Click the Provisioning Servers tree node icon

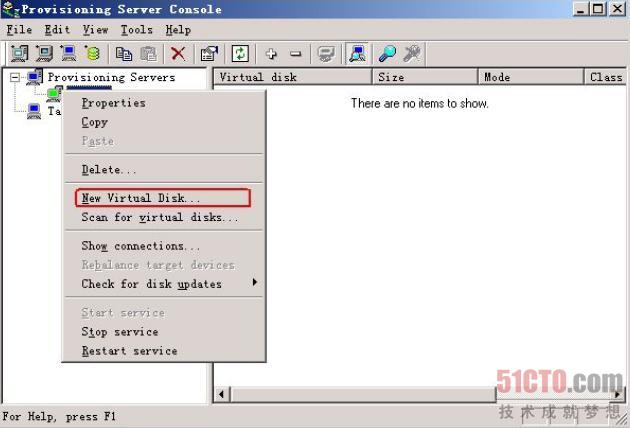[x=34, y=77]
